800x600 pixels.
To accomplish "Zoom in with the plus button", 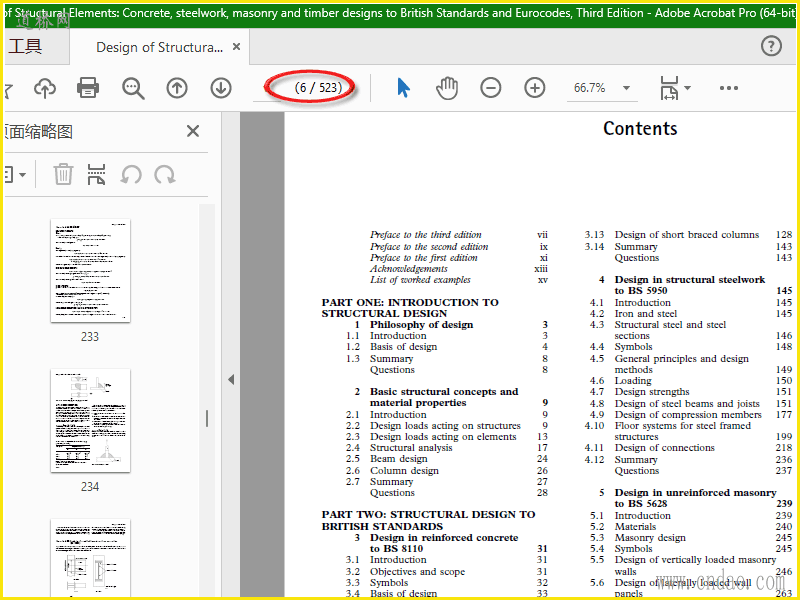I will coord(535,88).
